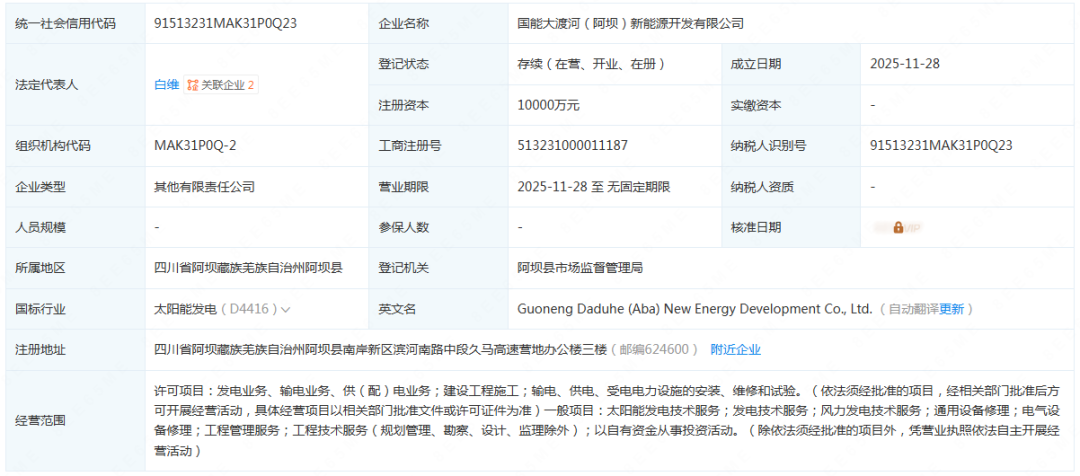Click the organization code MAK31P0Q-2
Viewport: 1080px width, 476px height.
195,145
